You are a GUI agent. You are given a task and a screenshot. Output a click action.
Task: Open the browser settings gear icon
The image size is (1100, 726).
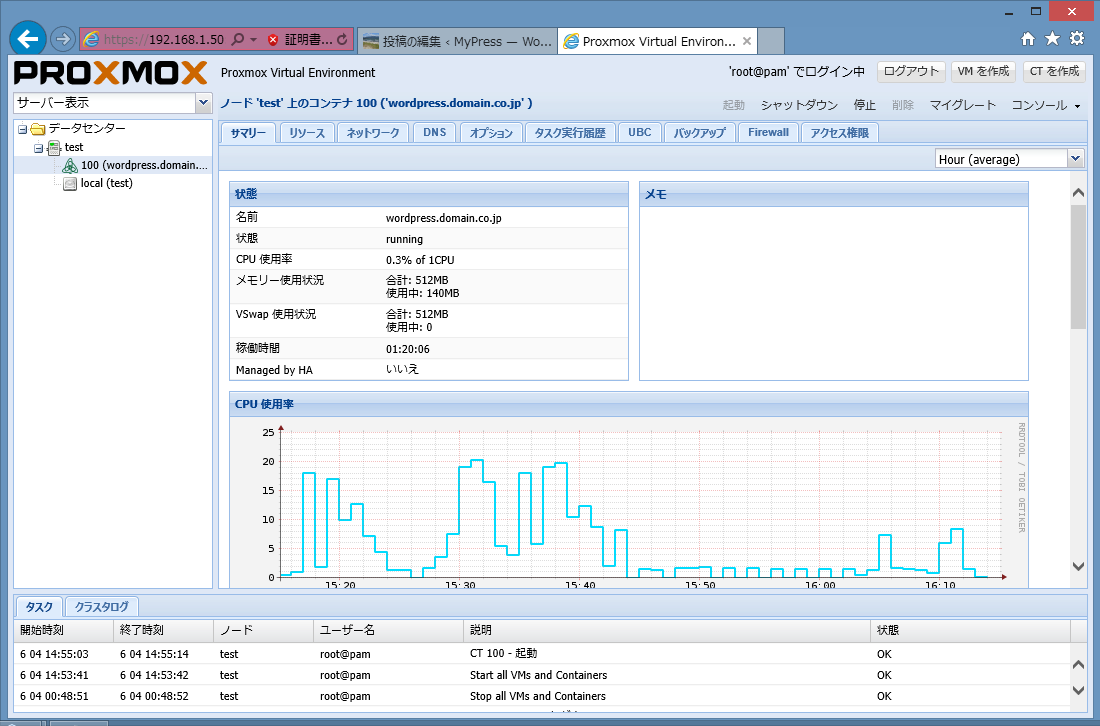click(x=1077, y=39)
